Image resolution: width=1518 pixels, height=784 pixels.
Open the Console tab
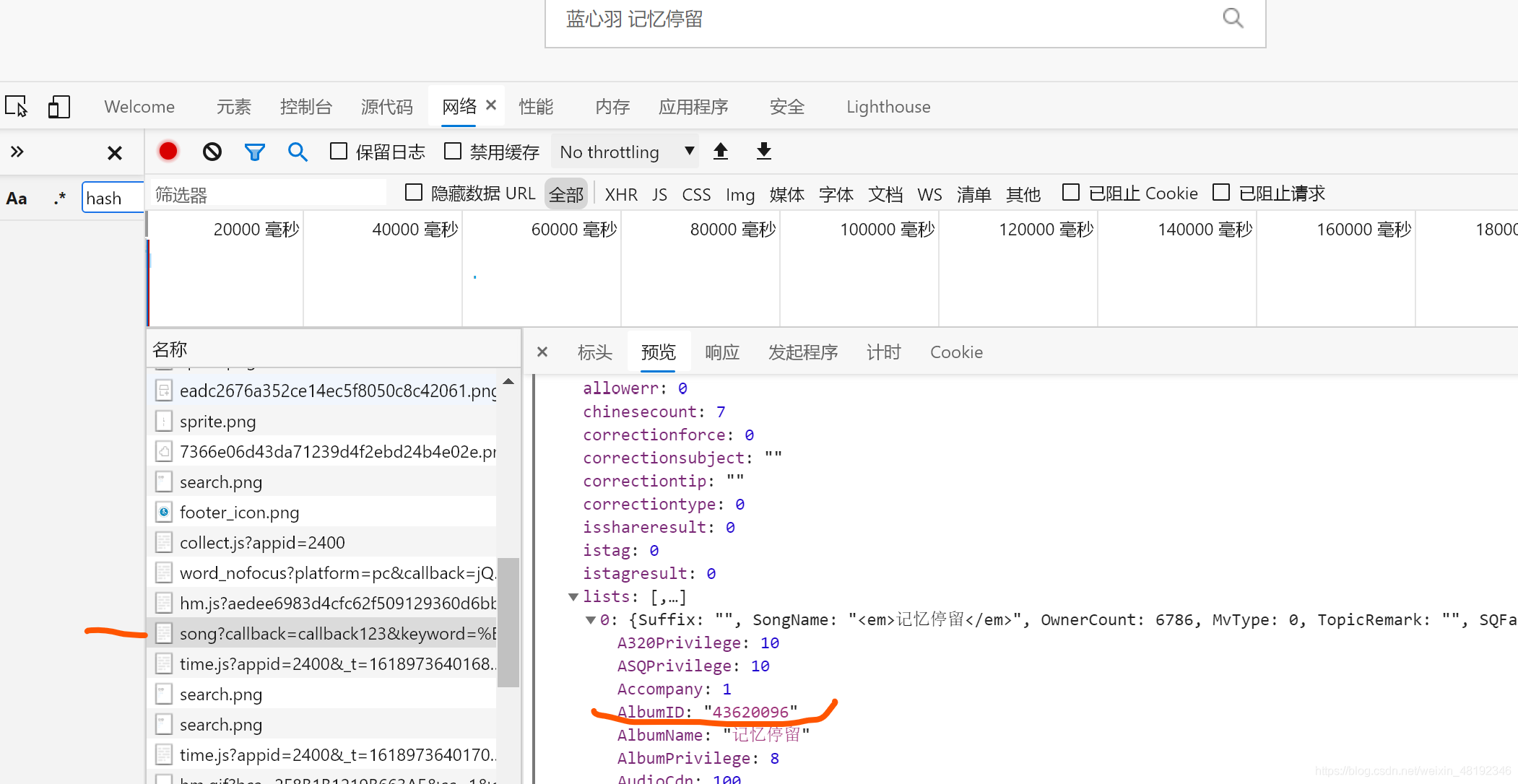point(306,107)
